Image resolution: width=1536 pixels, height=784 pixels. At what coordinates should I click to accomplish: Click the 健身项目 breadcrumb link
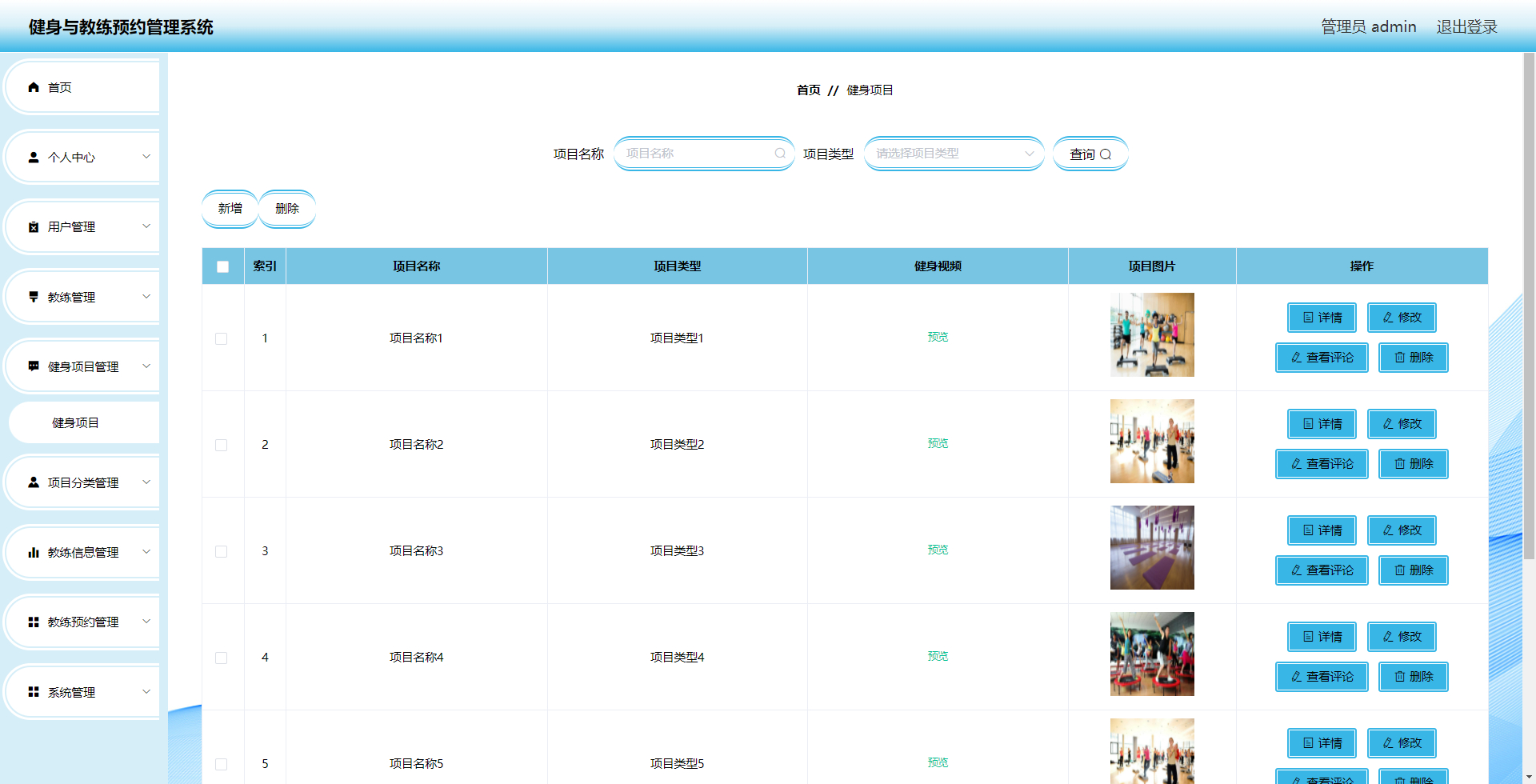click(871, 90)
